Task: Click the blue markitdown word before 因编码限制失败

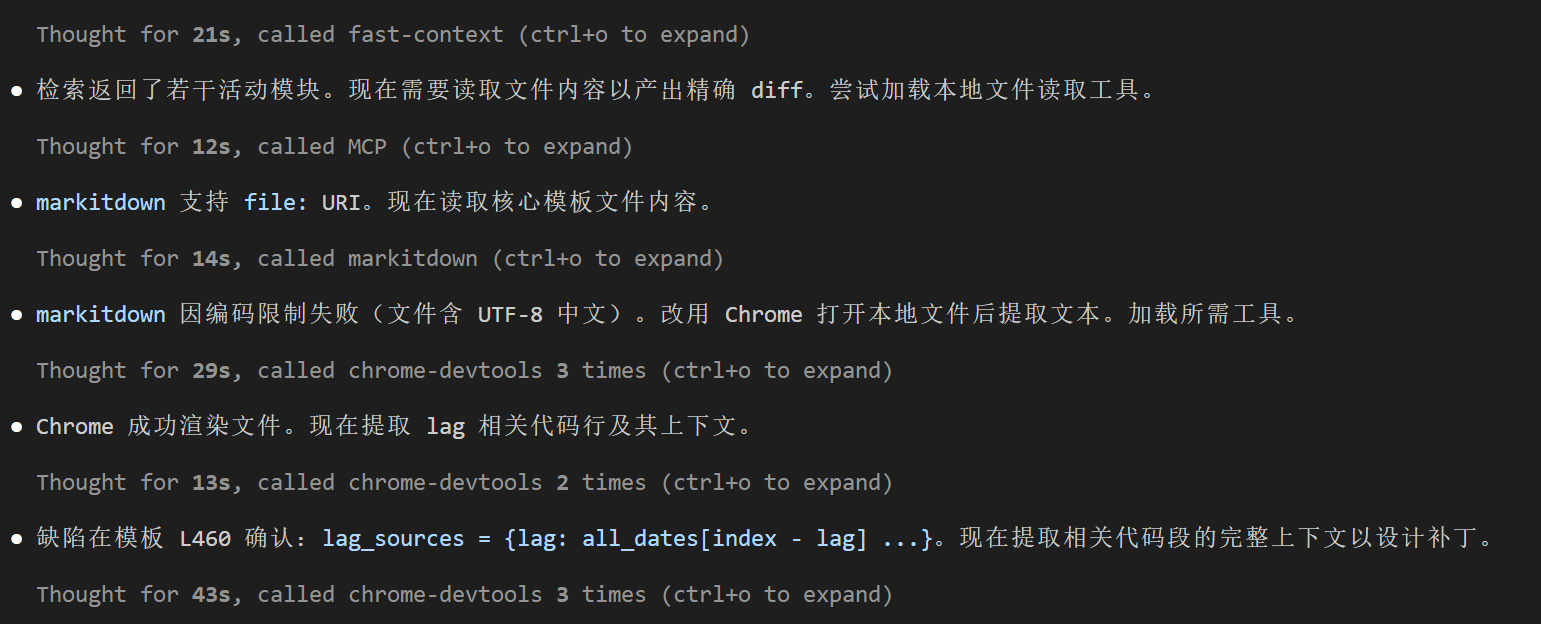Action: (x=101, y=314)
